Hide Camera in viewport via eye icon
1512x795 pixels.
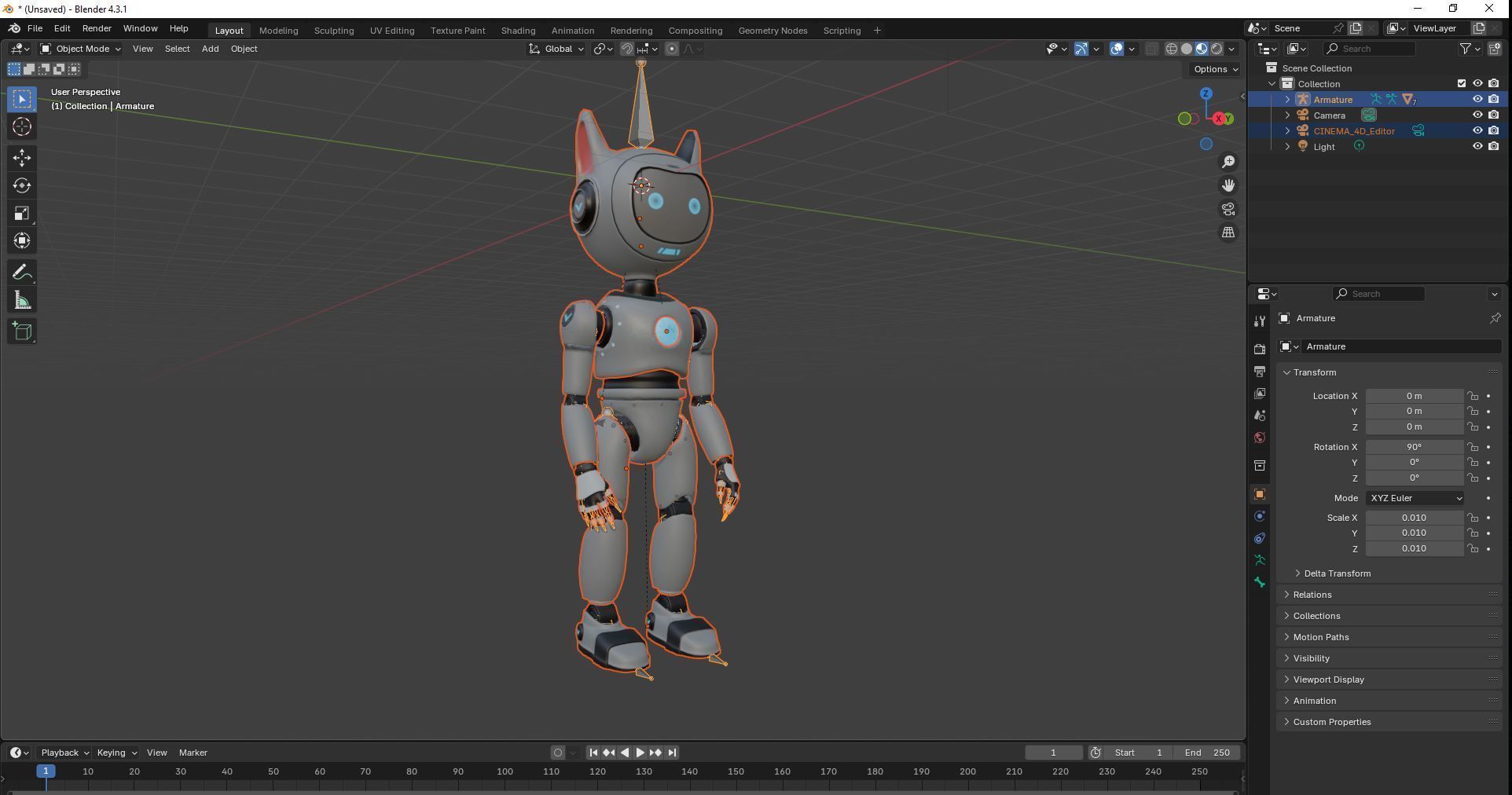(x=1477, y=115)
